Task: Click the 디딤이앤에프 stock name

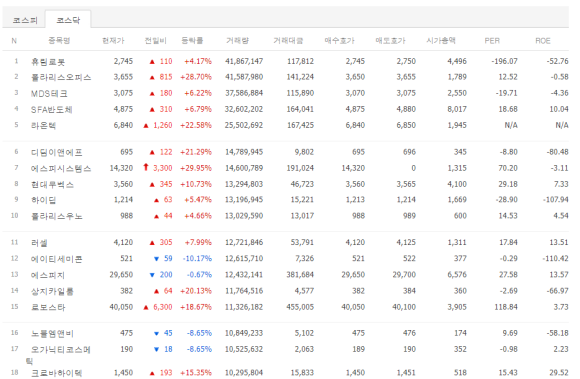Action: pyautogui.click(x=57, y=152)
